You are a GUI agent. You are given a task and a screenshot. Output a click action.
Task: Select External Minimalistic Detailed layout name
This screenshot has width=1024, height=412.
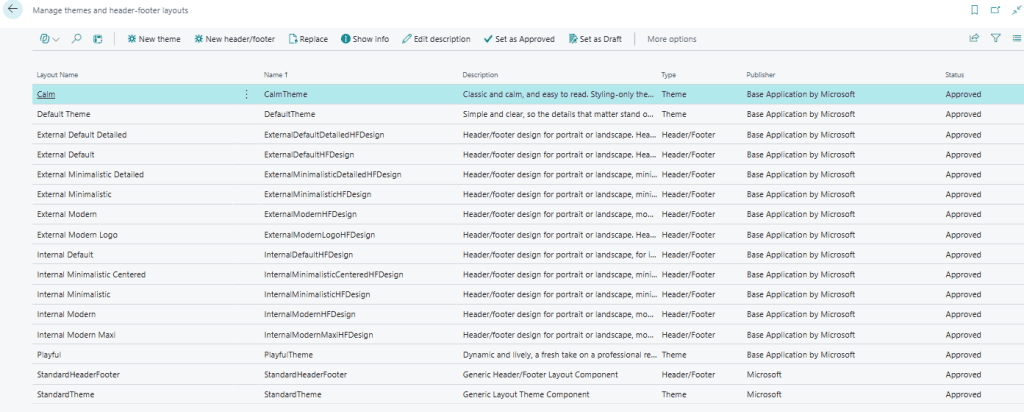click(x=90, y=174)
